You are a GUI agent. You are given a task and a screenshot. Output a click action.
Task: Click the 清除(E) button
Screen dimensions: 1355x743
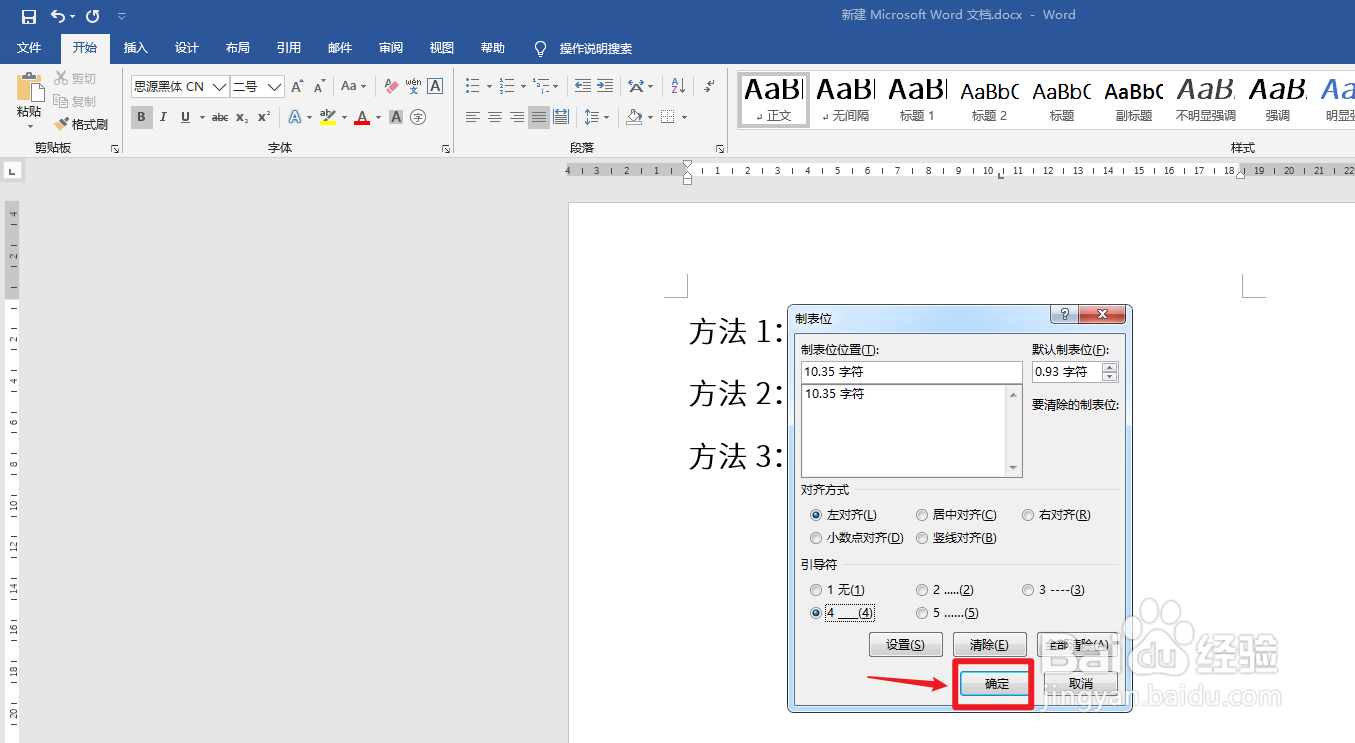(990, 645)
